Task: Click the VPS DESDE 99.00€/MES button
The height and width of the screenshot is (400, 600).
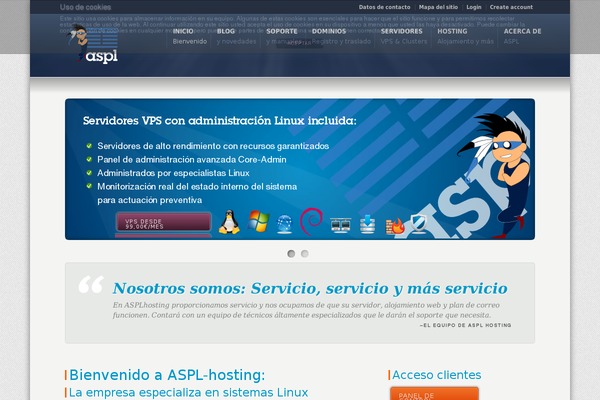Action: (x=163, y=223)
